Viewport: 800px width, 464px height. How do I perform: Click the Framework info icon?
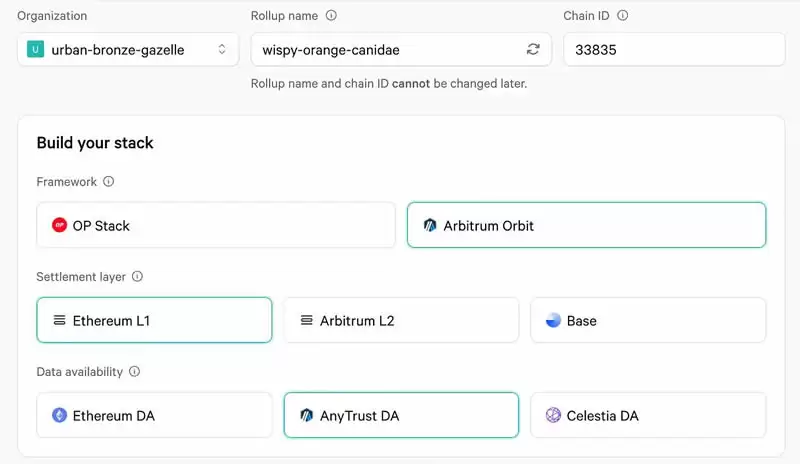(x=109, y=182)
